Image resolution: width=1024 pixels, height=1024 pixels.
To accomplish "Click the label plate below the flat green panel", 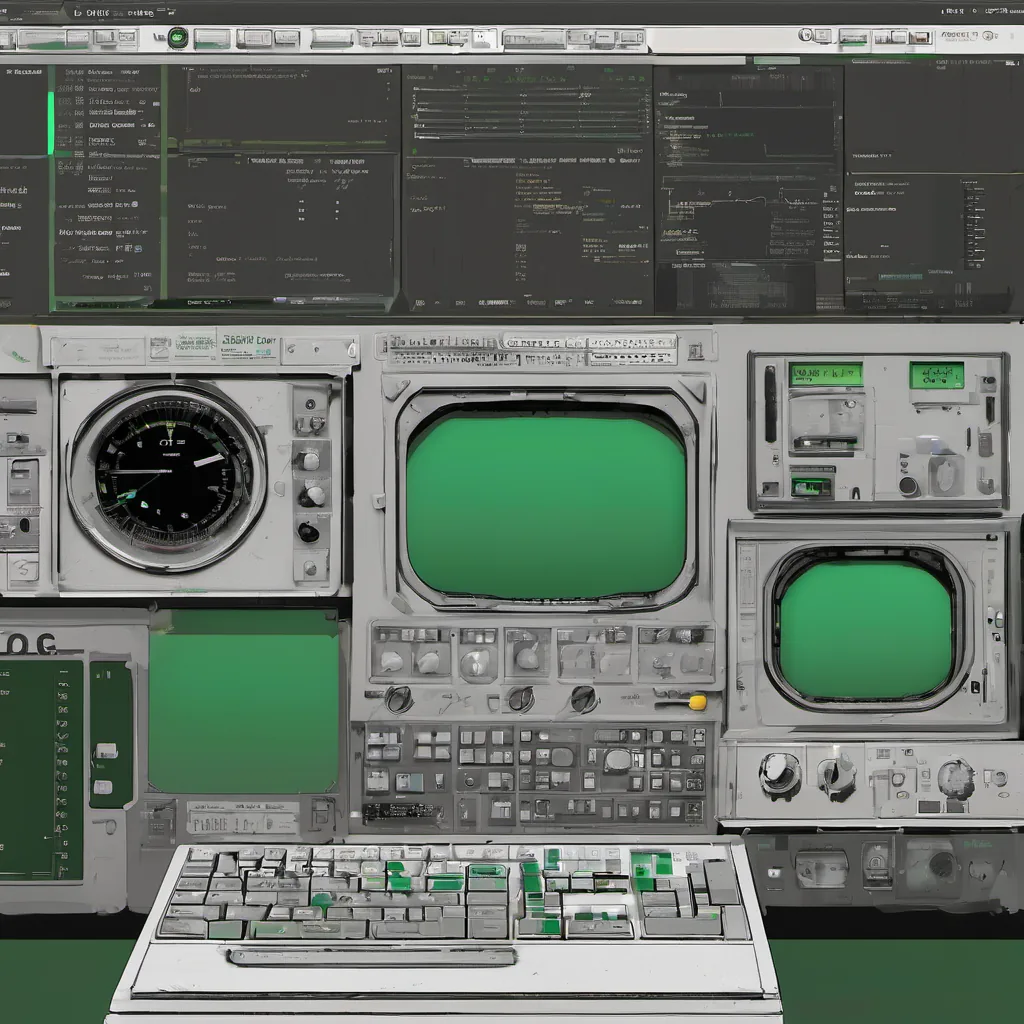I will 243,819.
